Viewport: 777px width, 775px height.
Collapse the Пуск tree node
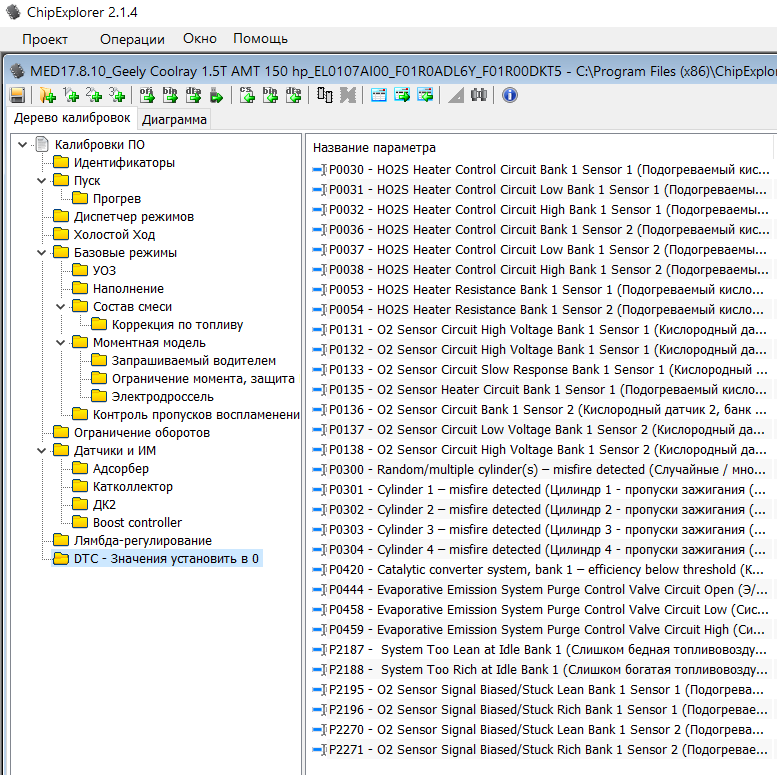(x=41, y=181)
